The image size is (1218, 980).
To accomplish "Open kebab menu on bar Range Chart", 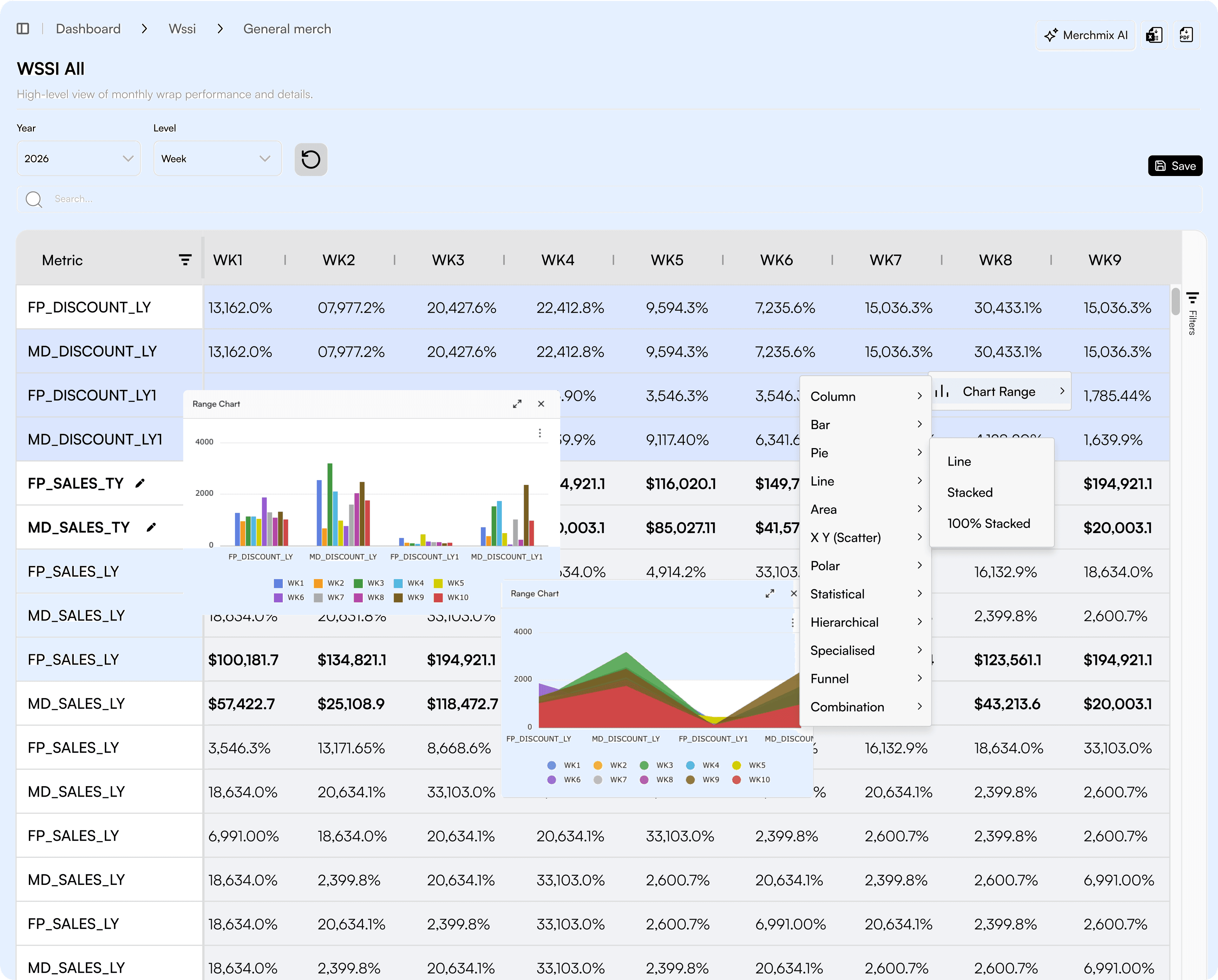I will point(540,433).
